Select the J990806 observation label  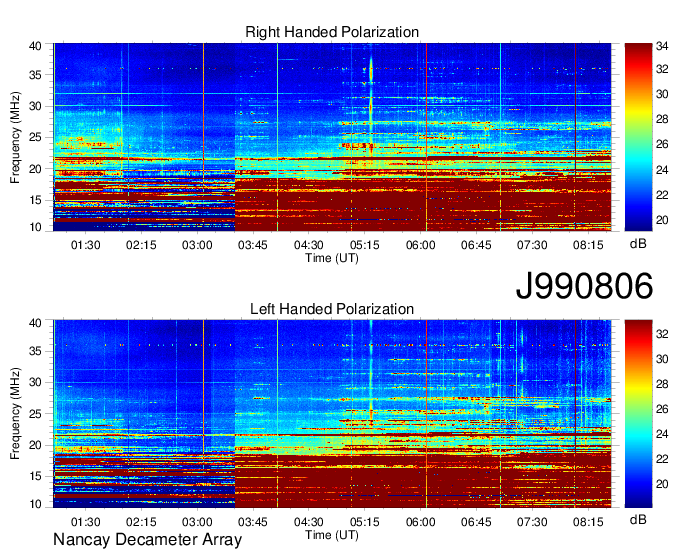[x=584, y=286]
